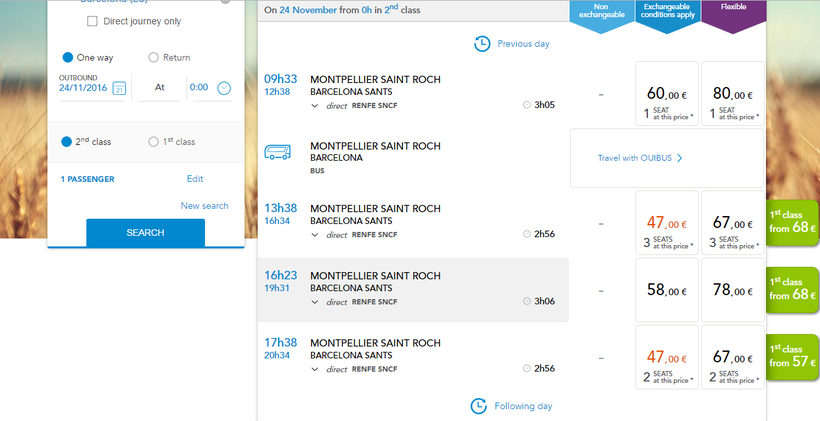Open the outbound date calendar icon
Image resolution: width=820 pixels, height=421 pixels.
click(x=119, y=88)
